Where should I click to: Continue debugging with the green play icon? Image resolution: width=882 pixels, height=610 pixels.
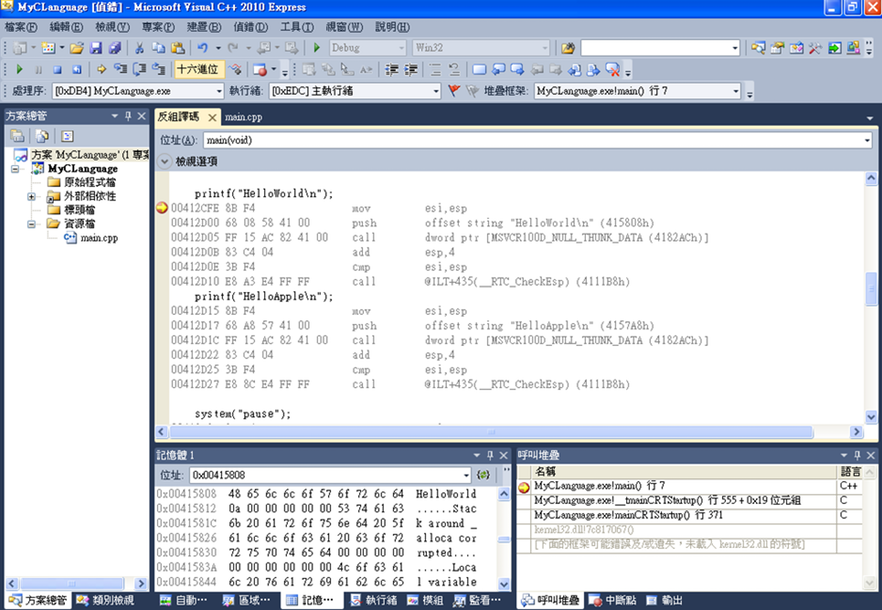(x=20, y=69)
